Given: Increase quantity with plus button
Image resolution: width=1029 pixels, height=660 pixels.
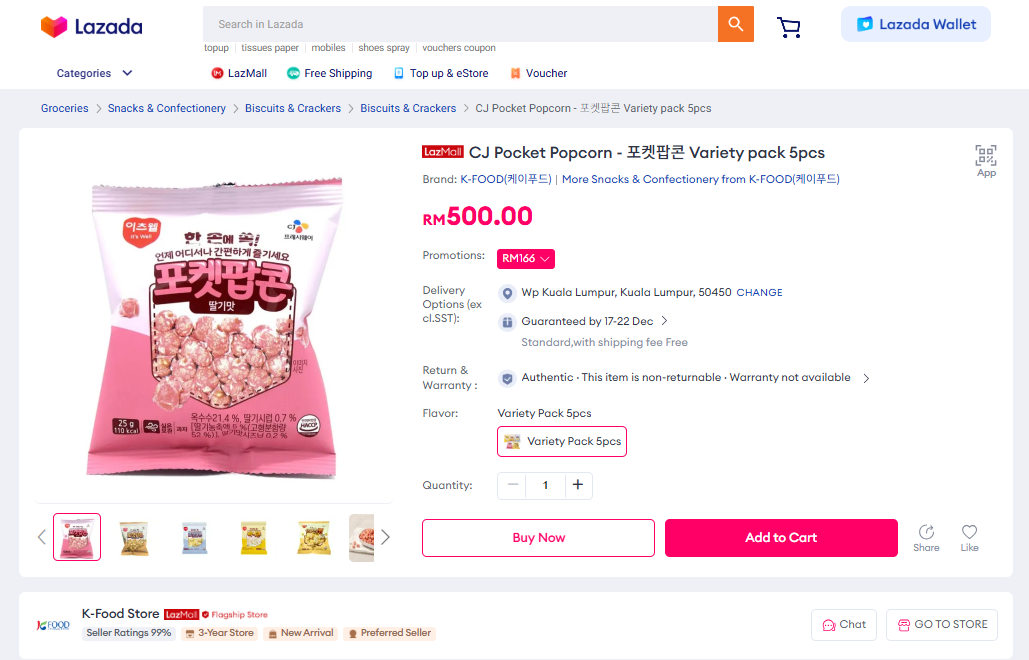Looking at the screenshot, I should tap(577, 485).
